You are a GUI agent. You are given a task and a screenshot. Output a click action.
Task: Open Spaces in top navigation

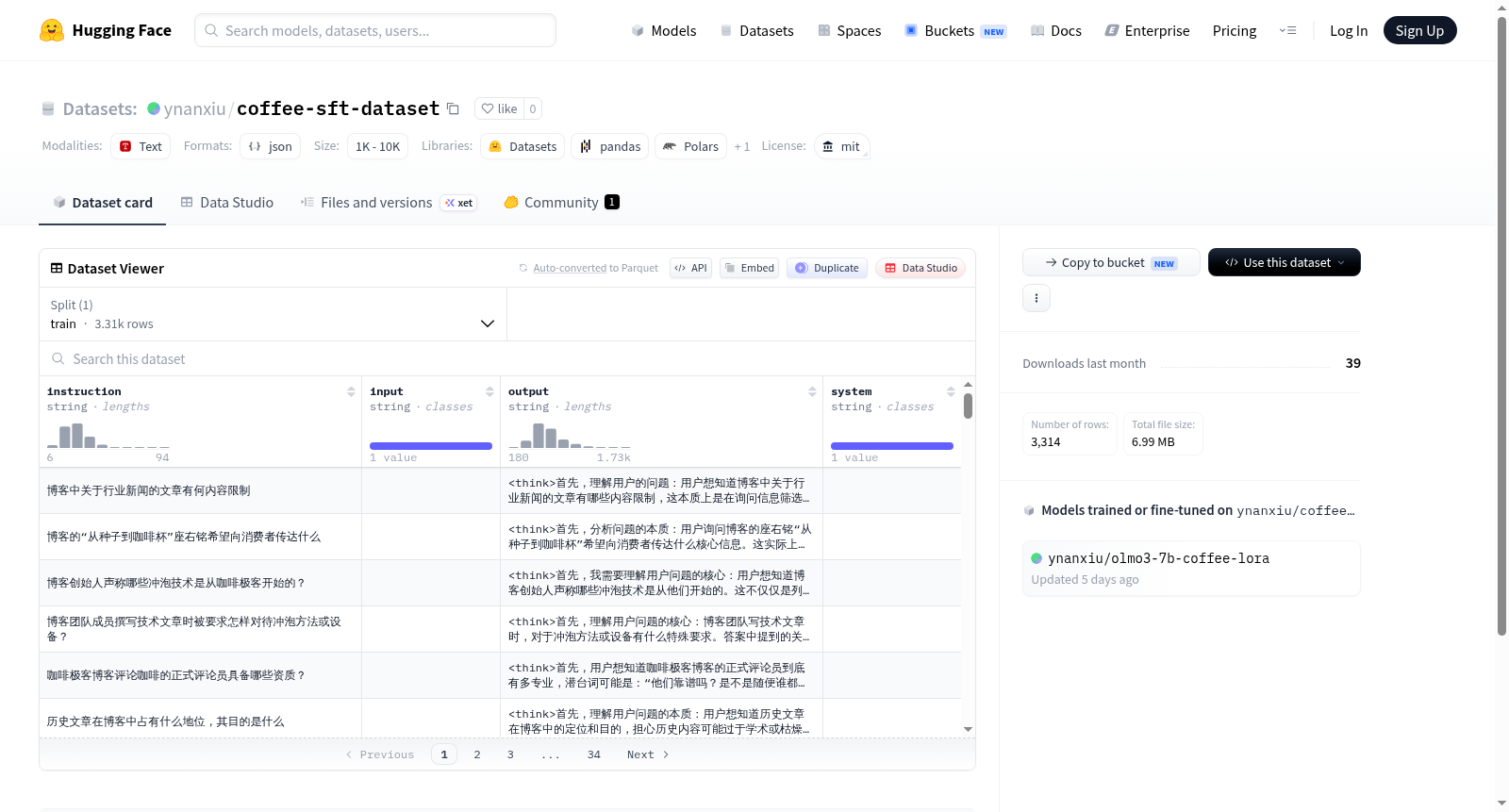click(849, 30)
